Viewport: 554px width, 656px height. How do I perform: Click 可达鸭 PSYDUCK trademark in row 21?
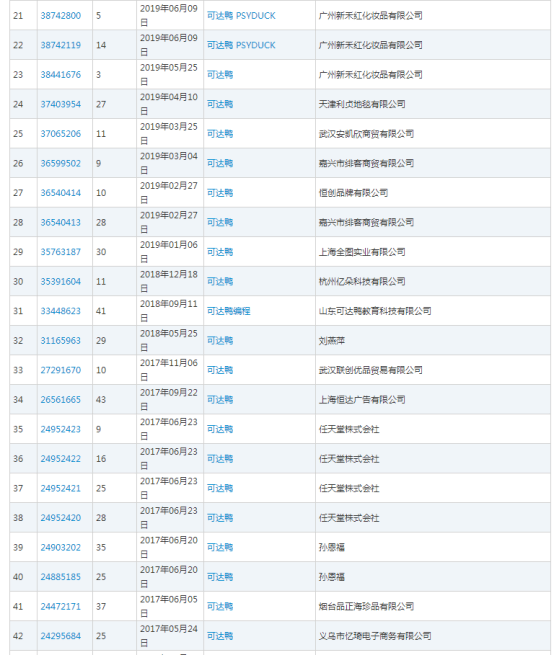point(241,16)
